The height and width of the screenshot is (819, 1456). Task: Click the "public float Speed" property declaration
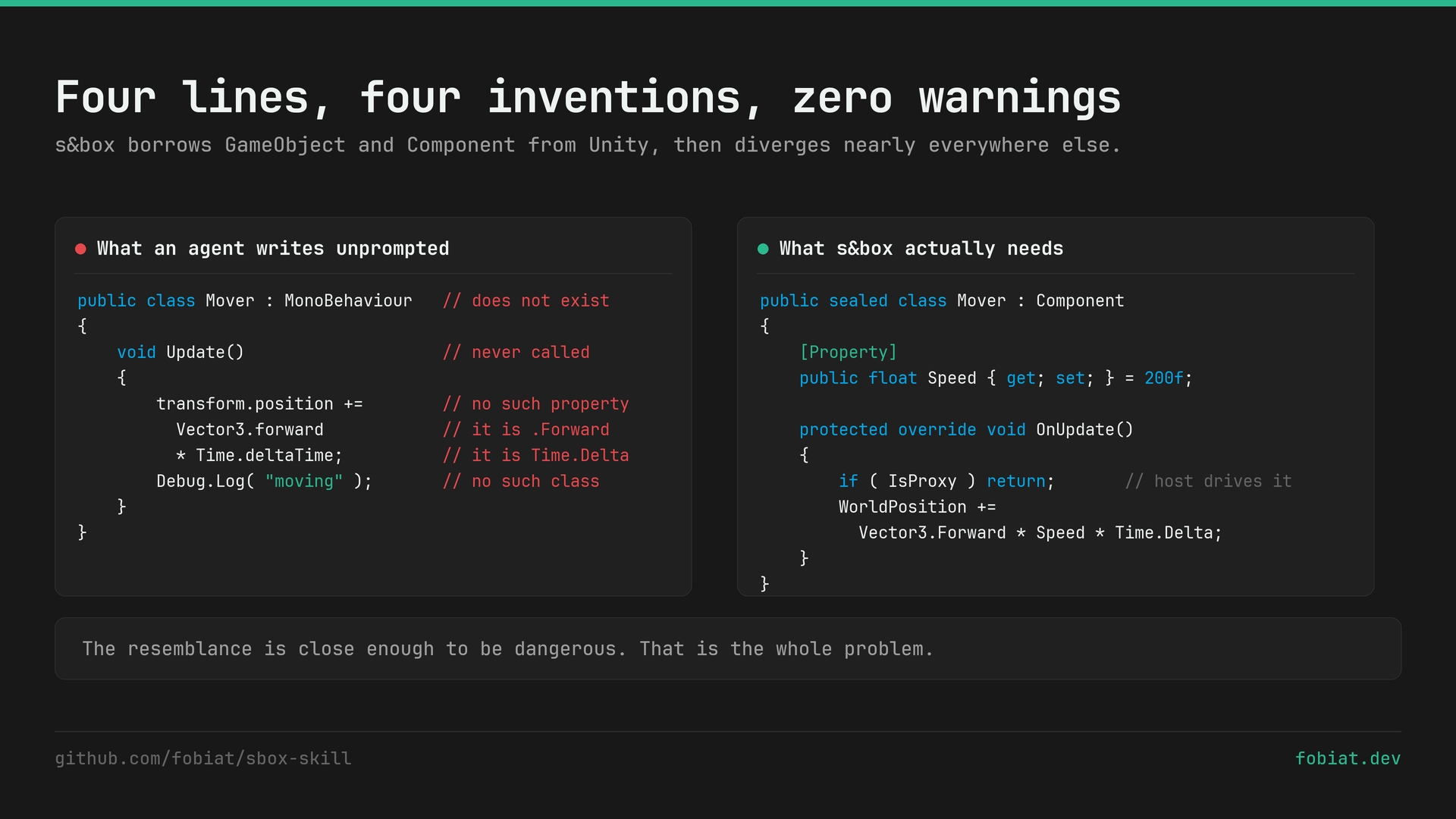[996, 378]
